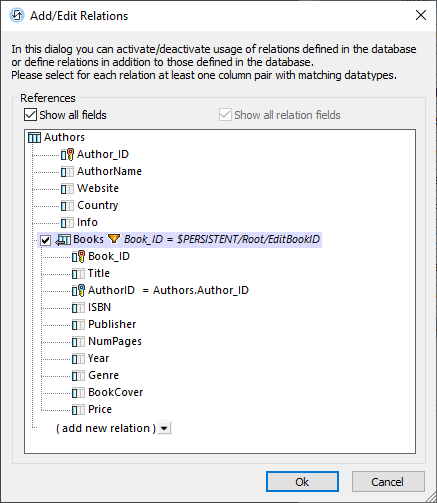
Task: Open the add new relation dropdown arrow
Action: (x=164, y=428)
